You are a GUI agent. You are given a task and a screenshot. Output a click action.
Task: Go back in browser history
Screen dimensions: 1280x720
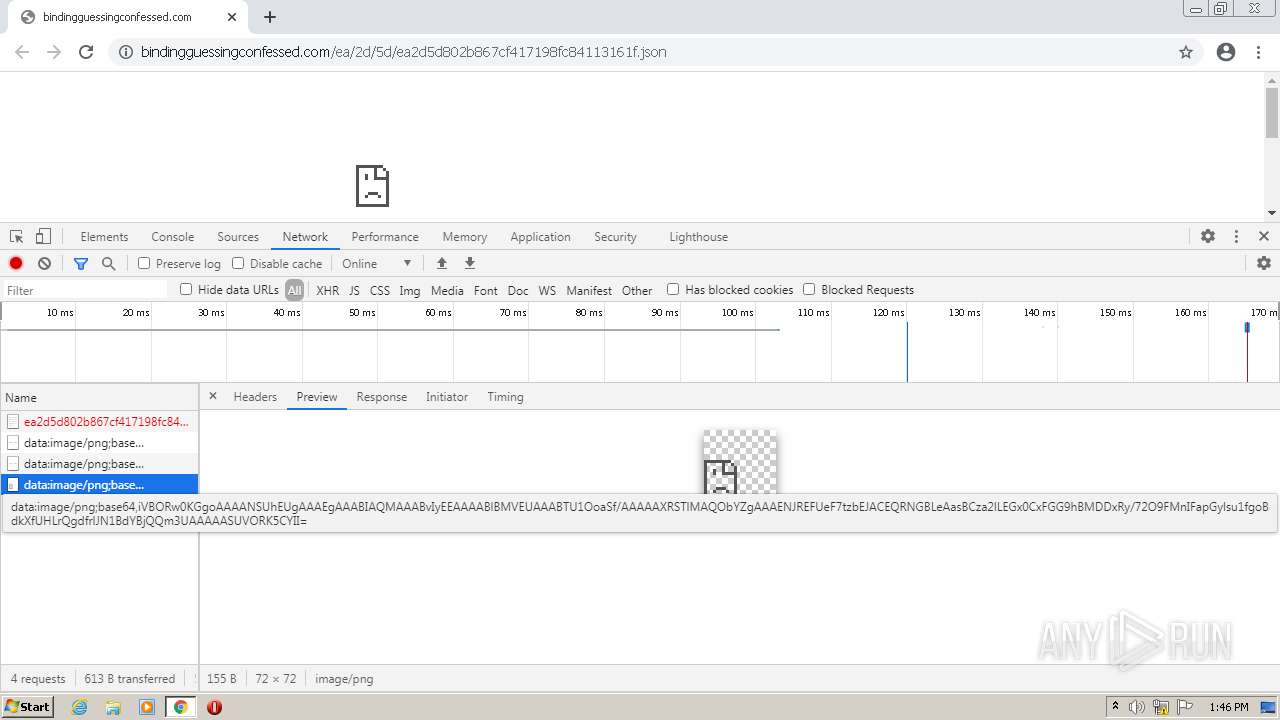(22, 52)
